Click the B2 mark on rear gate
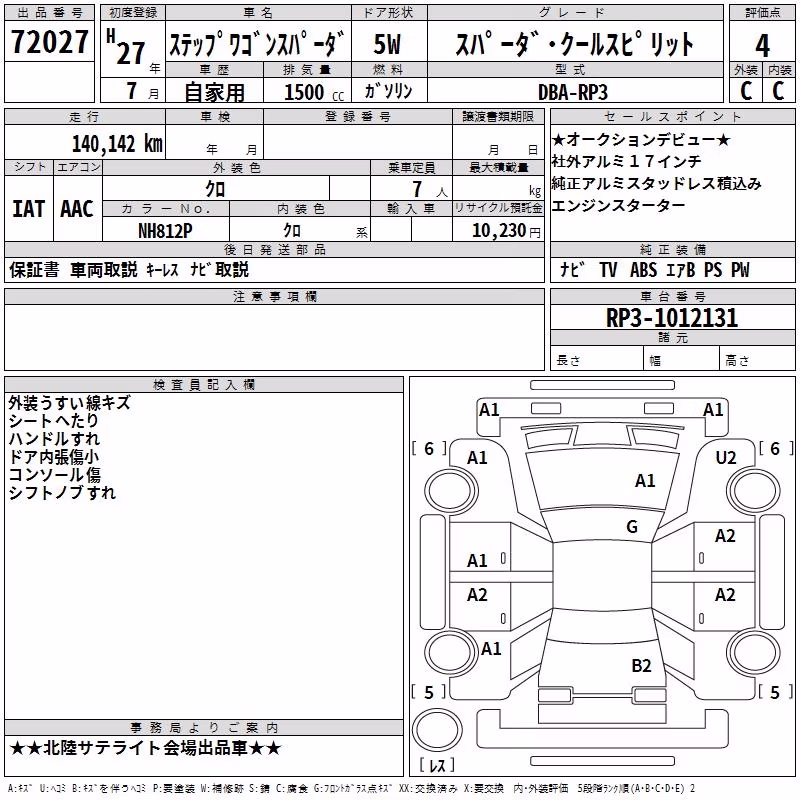 (641, 665)
